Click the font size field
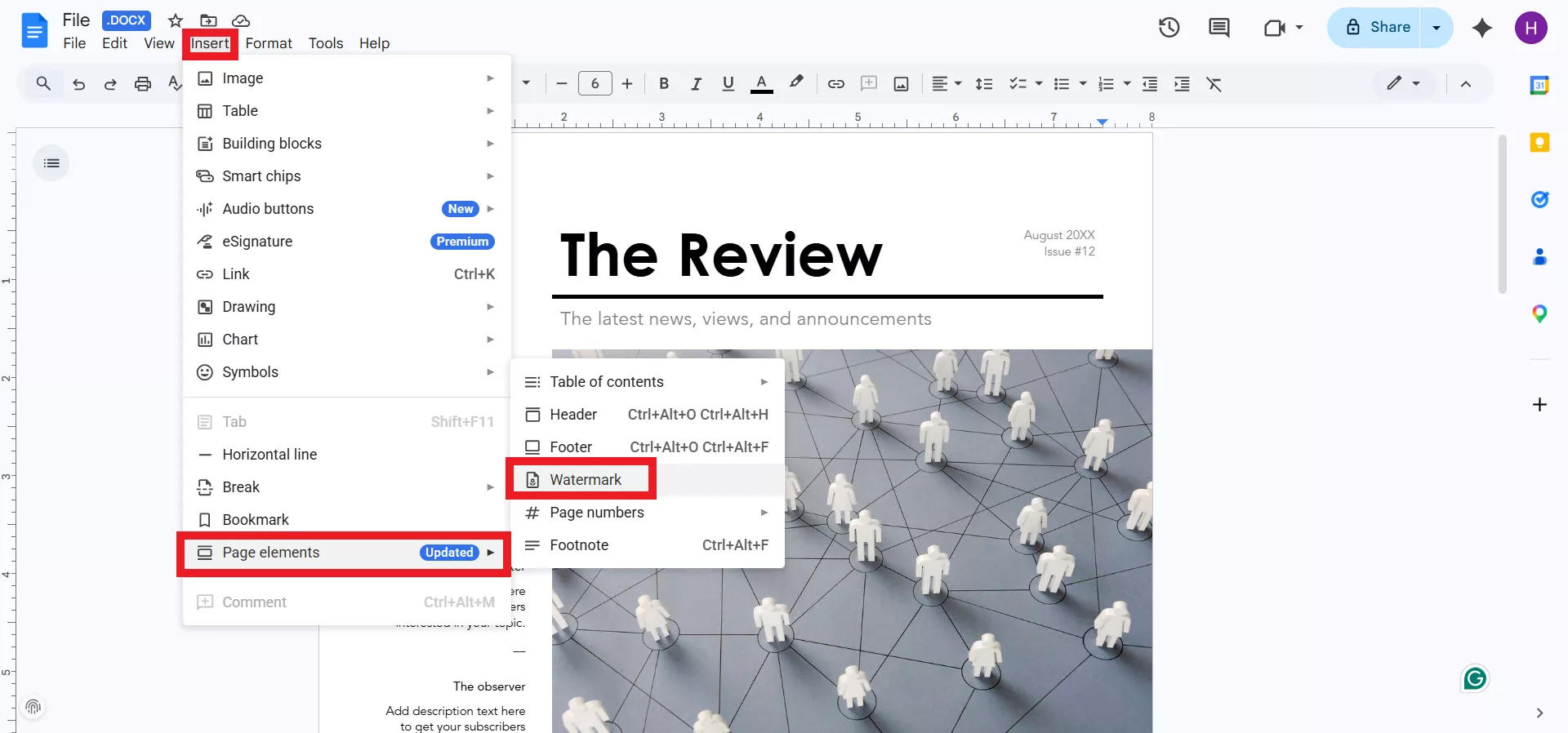Viewport: 1568px width, 733px height. pos(595,83)
